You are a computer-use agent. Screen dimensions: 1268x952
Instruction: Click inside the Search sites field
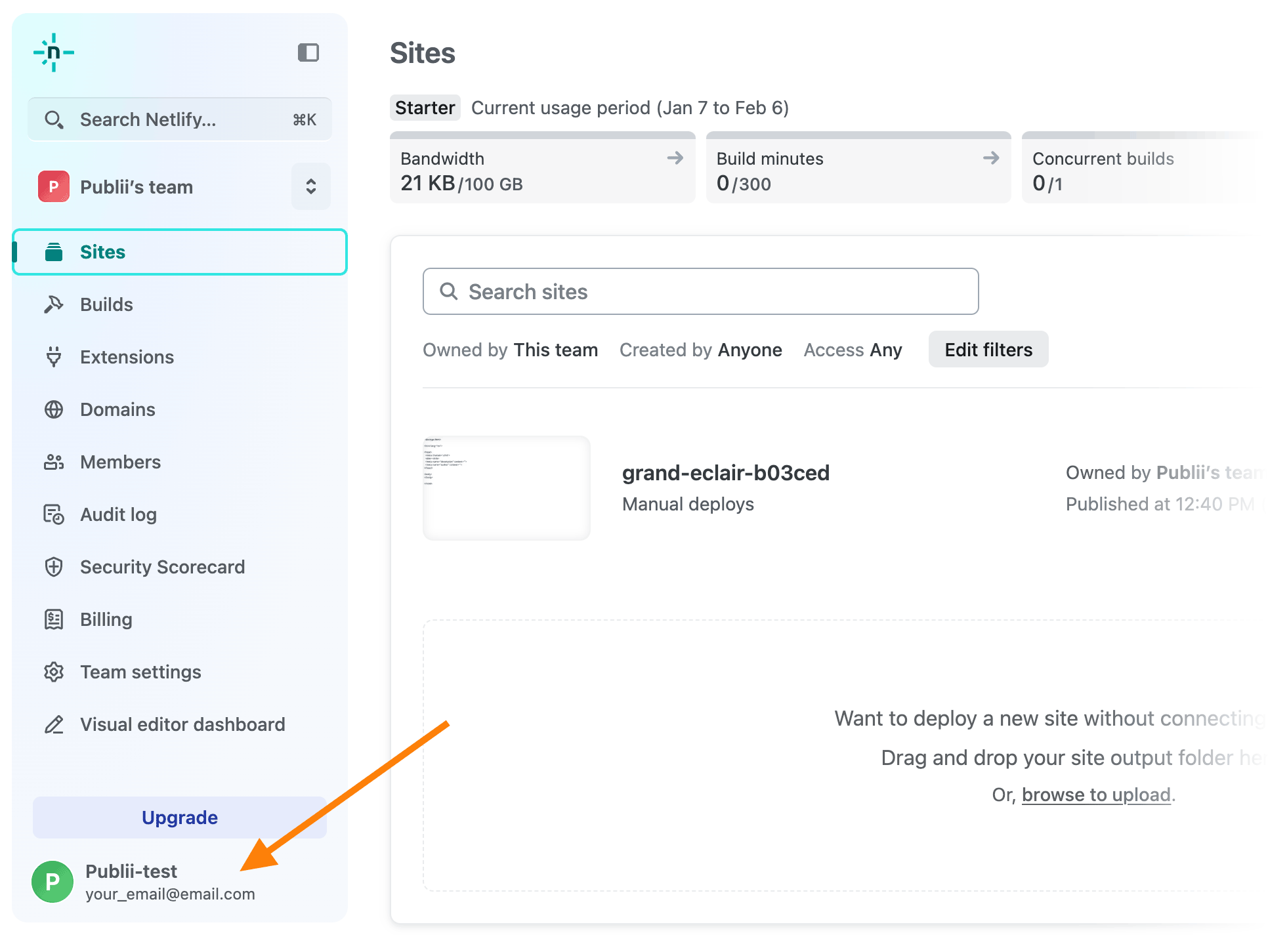tap(700, 291)
